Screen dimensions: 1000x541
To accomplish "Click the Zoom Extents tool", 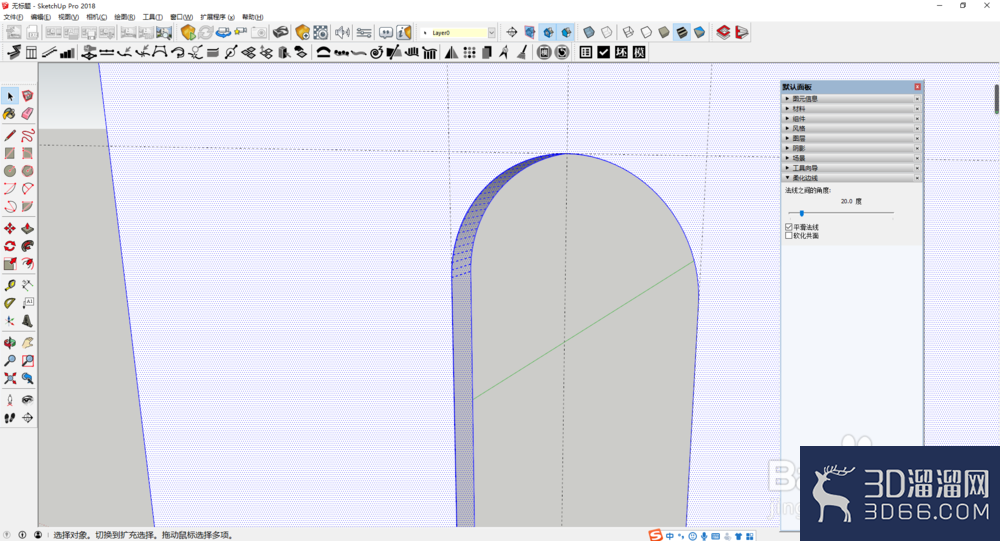I will [x=10, y=378].
